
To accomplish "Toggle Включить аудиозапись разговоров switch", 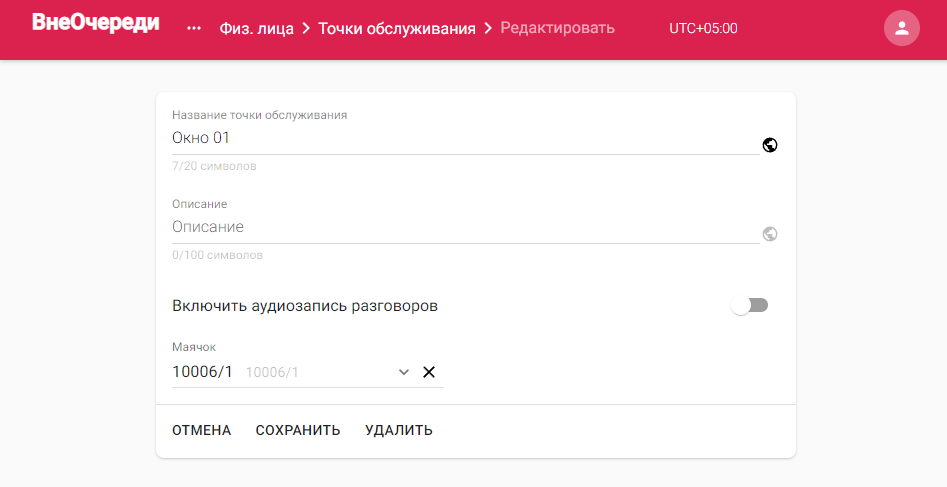I will point(750,306).
